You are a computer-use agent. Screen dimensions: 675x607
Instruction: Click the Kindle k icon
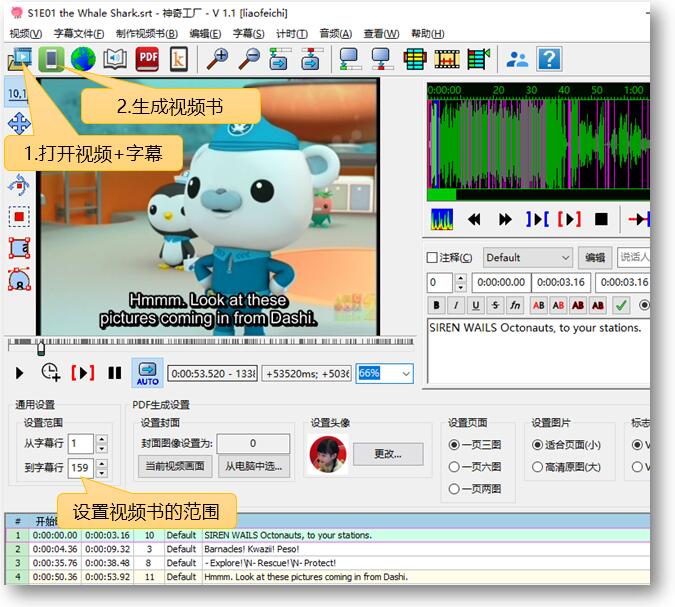[x=179, y=59]
